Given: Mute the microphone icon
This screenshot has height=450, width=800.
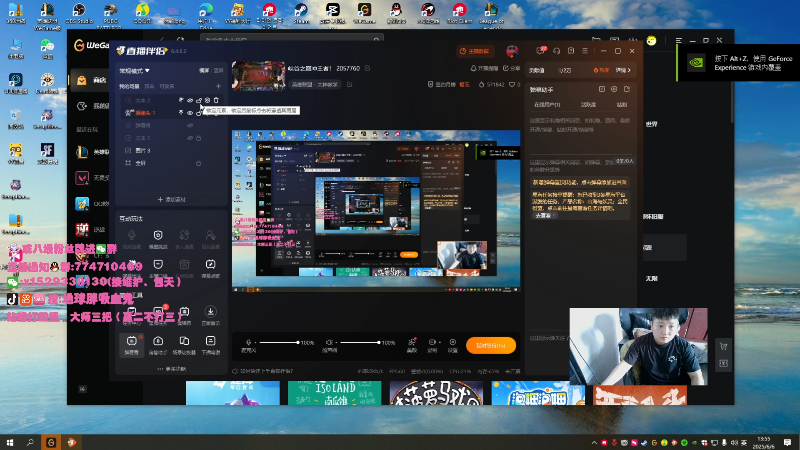Looking at the screenshot, I should (x=248, y=343).
